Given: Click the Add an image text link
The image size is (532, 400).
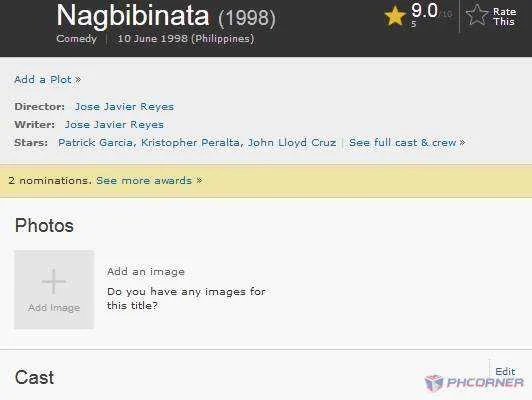Looking at the screenshot, I should point(146,271).
